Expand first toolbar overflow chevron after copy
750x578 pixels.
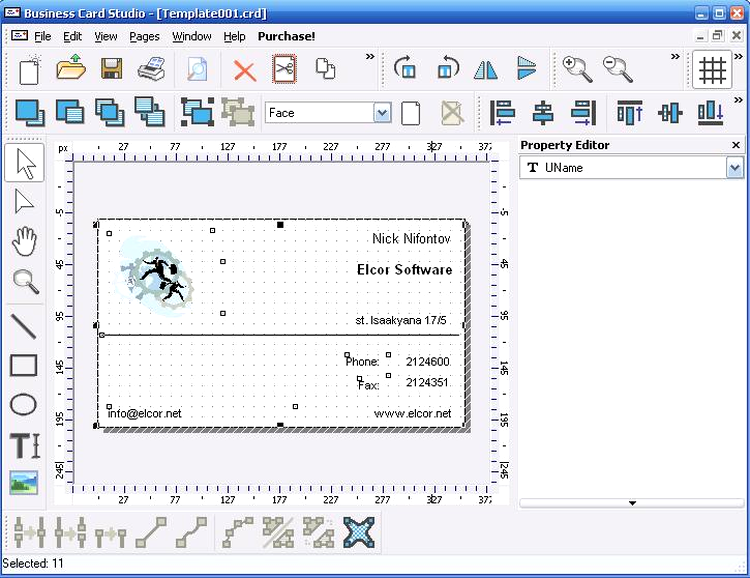(x=370, y=56)
